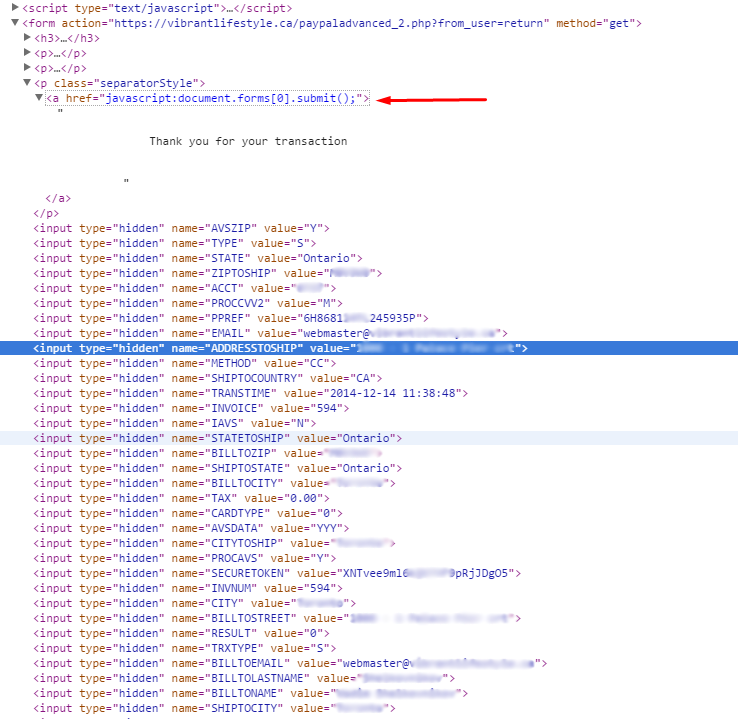Select the BILLTOEMAIL hidden input line
Viewport: 738px width, 719px height.
tap(290, 663)
